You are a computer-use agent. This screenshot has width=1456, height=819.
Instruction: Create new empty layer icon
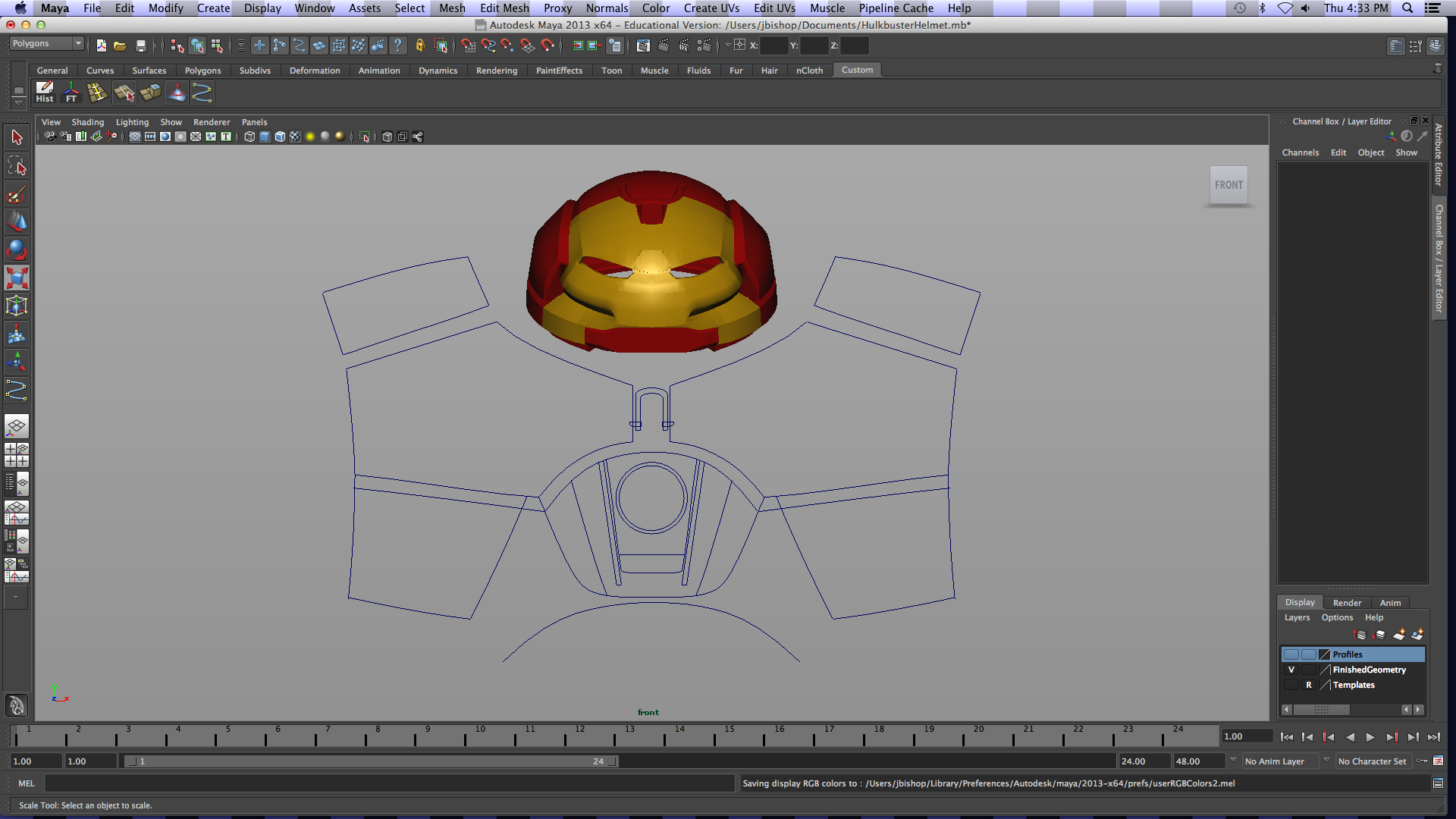[1399, 634]
